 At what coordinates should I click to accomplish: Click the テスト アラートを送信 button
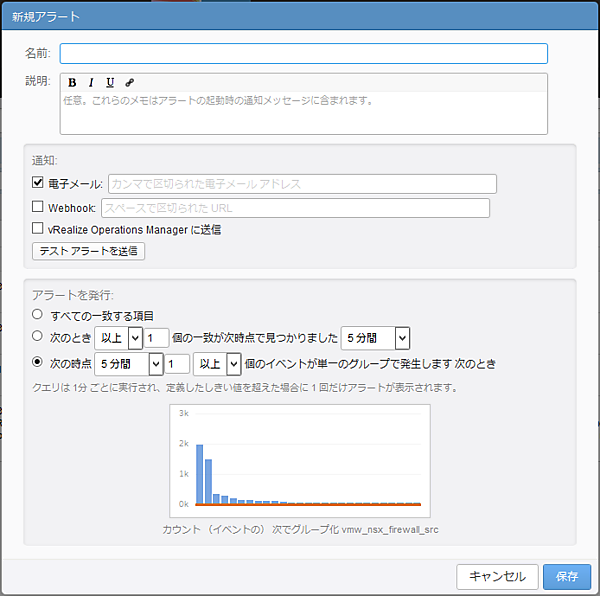pyautogui.click(x=89, y=251)
